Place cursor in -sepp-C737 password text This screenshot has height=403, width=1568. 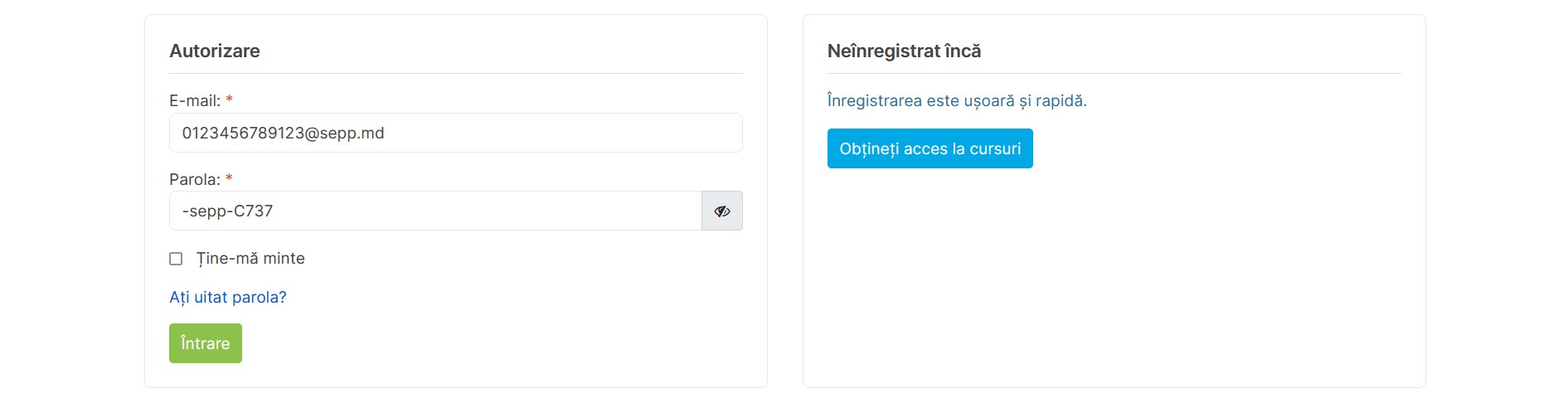pos(227,211)
